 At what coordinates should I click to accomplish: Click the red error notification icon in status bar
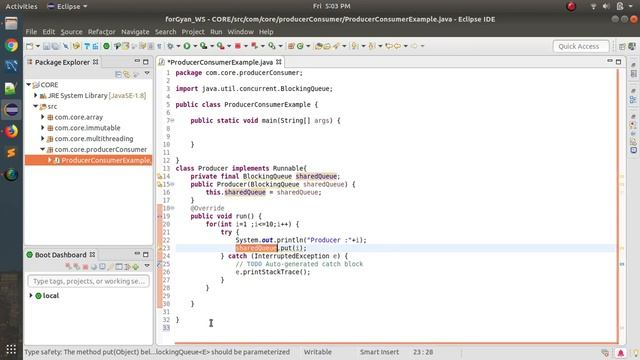pos(621,353)
